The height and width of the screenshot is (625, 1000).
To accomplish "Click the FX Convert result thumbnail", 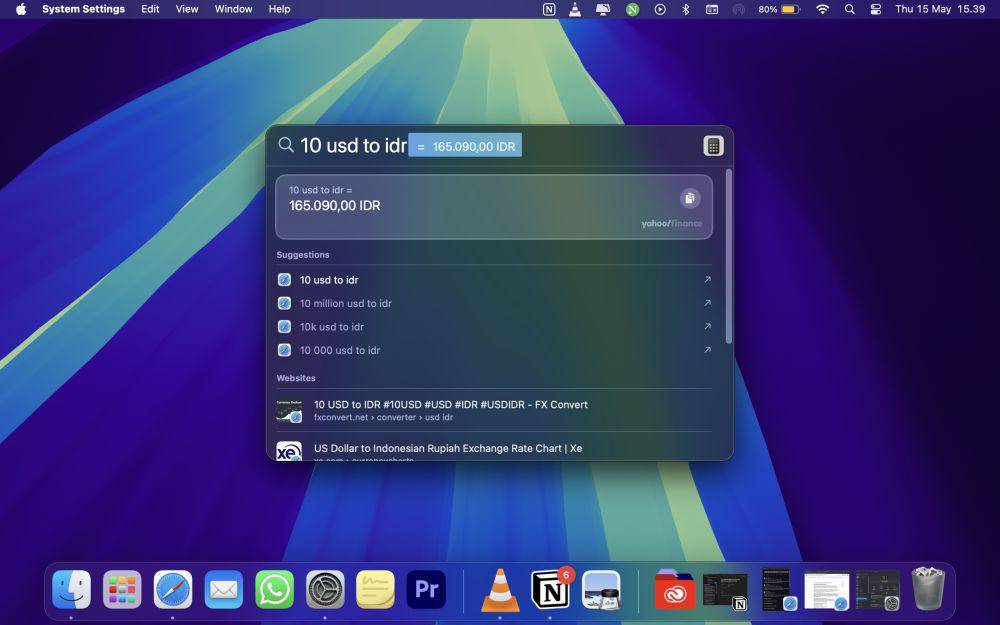I will [289, 411].
